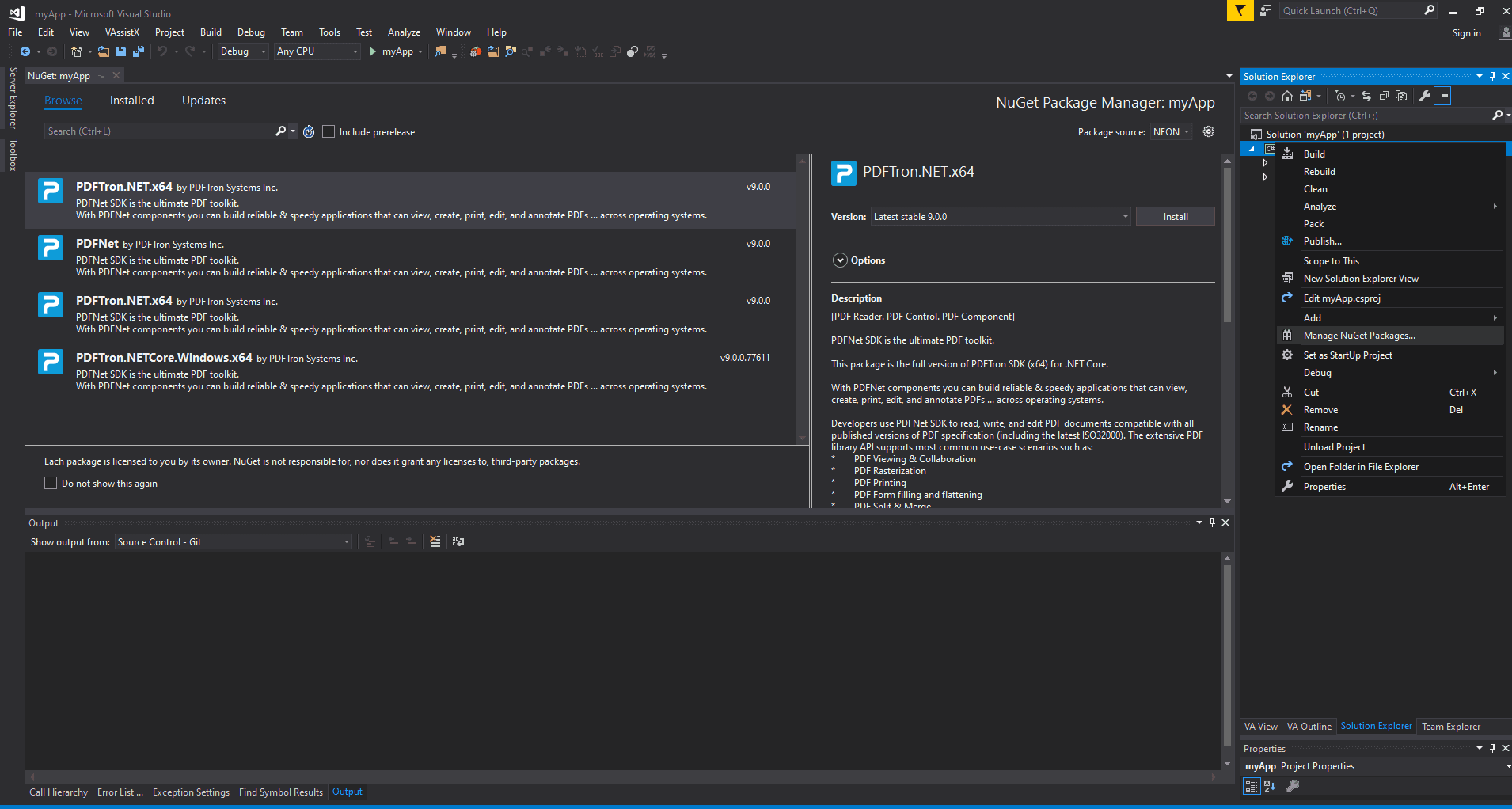Screen dimensions: 1512x809
Task: Toggle word wrap in Output panel
Action: coord(458,541)
